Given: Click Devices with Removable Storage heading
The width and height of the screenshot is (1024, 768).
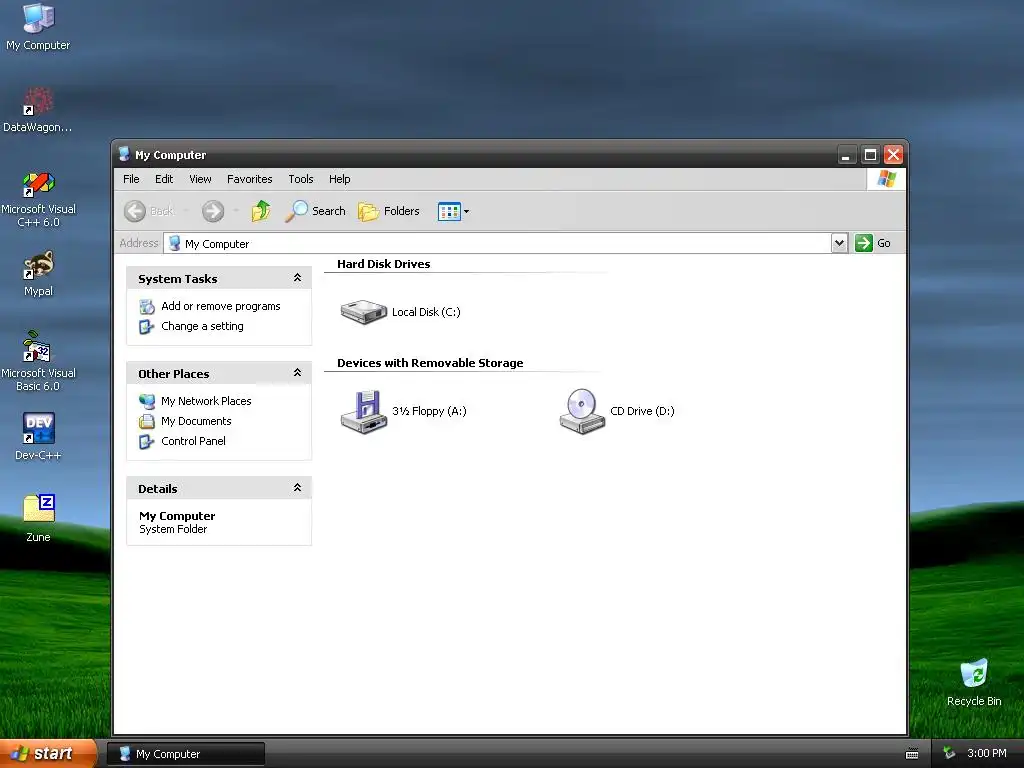Looking at the screenshot, I should click(430, 363).
